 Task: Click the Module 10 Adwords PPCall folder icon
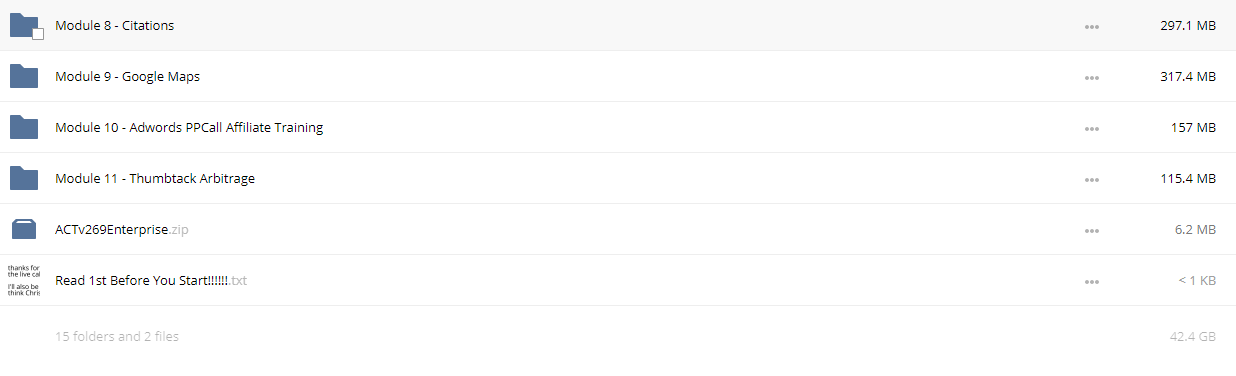pos(24,127)
